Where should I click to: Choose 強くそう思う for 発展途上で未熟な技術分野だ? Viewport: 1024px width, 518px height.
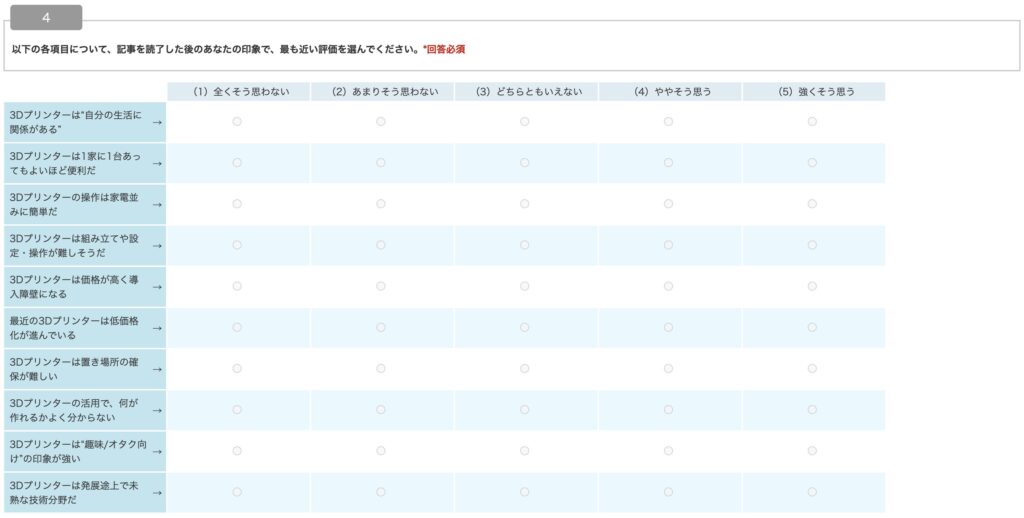click(812, 492)
